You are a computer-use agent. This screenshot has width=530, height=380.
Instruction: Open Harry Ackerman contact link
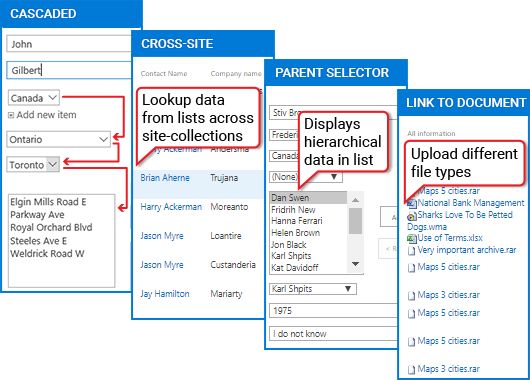click(x=171, y=207)
